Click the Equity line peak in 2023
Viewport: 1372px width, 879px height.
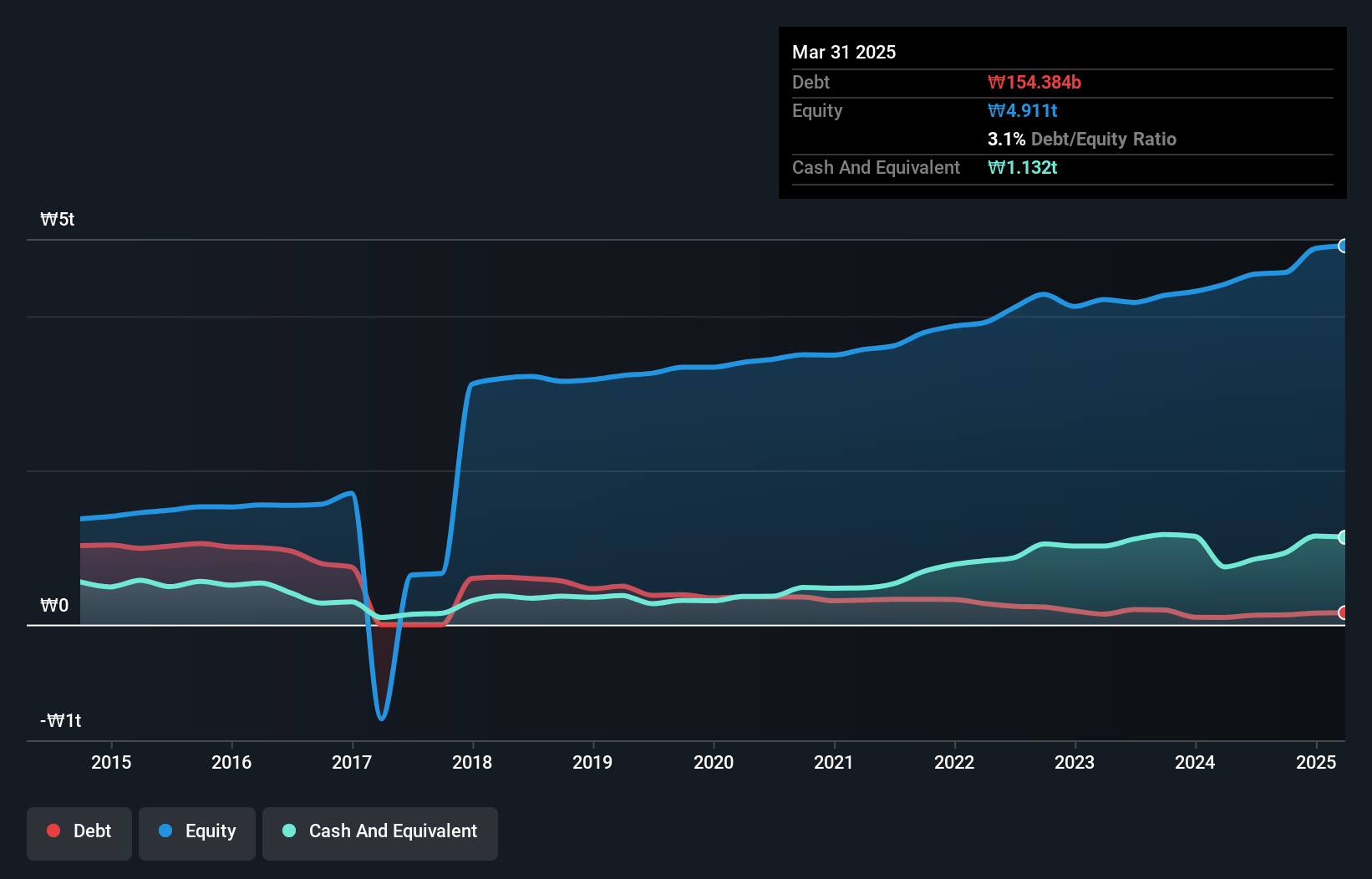coord(1041,294)
